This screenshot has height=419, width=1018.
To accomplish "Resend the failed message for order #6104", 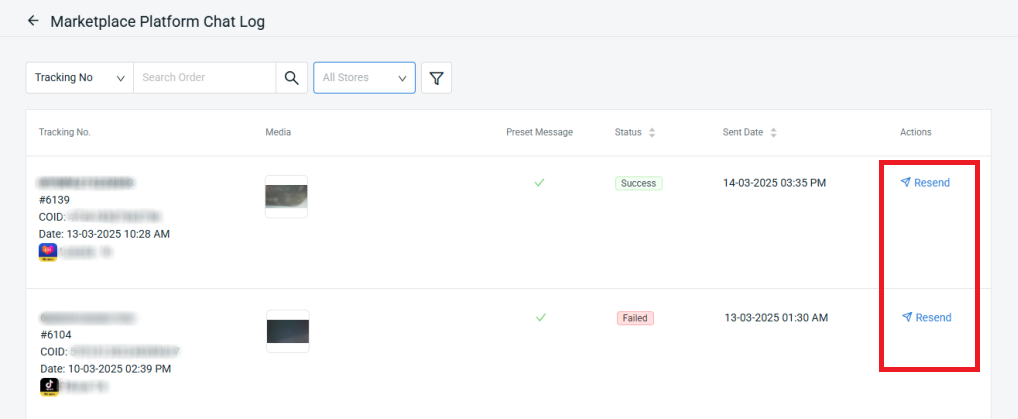I will click(x=926, y=317).
